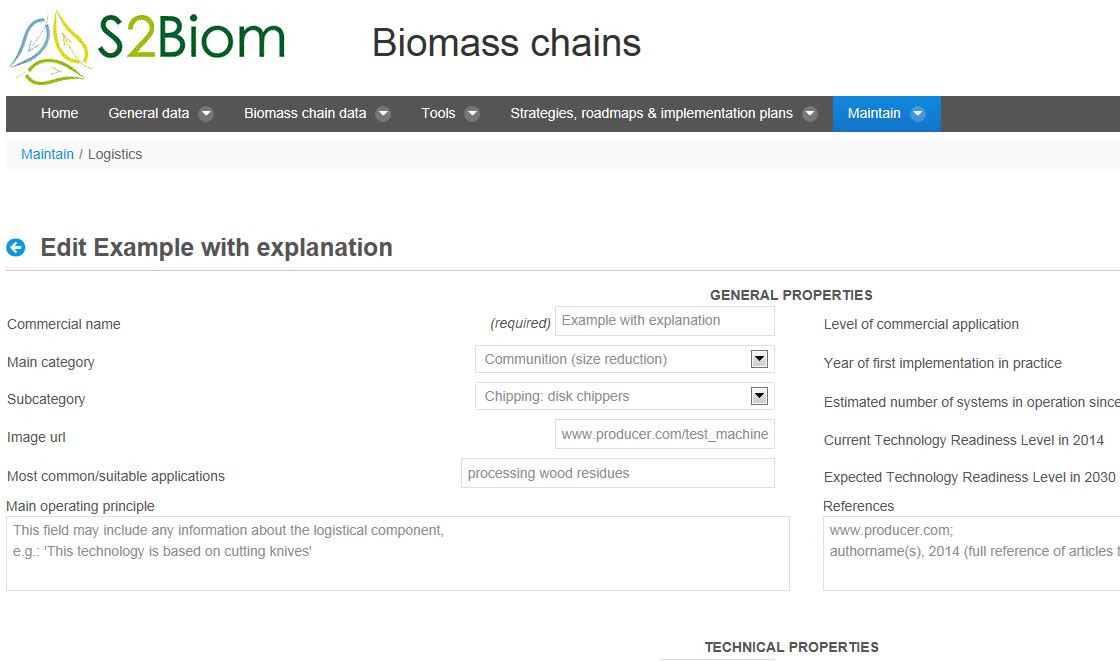Viewport: 1120px width, 661px height.
Task: Open the Tools menu arrow icon
Action: [x=471, y=114]
